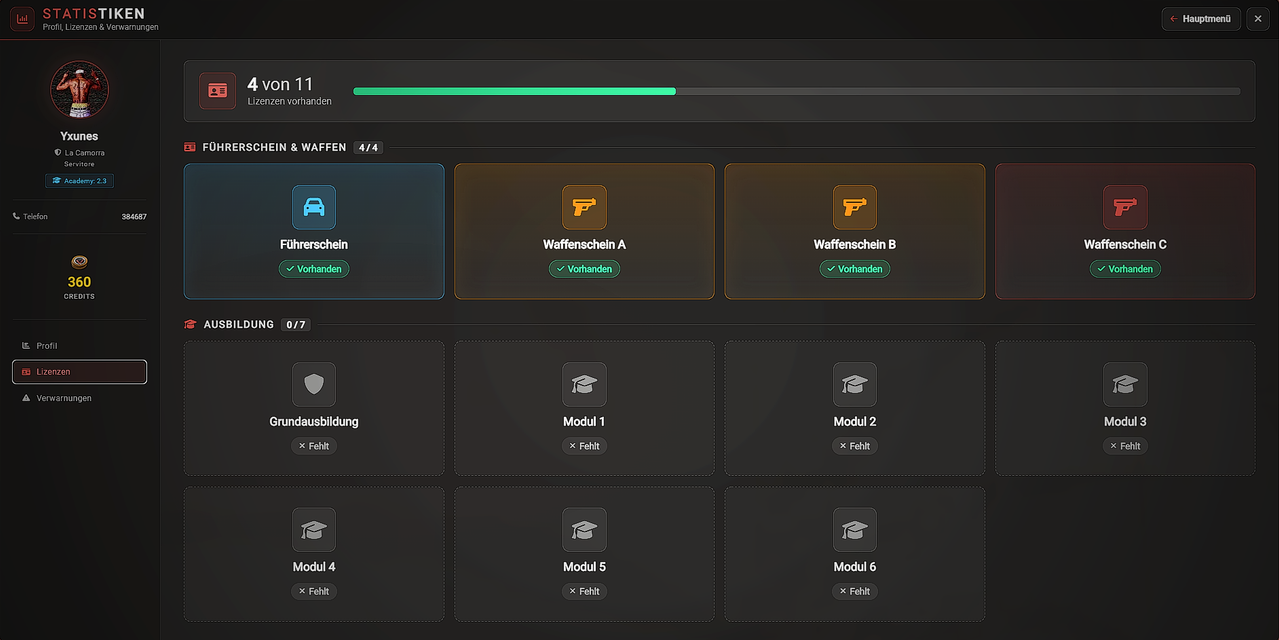Click the graduation cap icon on Modul 2

[x=855, y=384]
